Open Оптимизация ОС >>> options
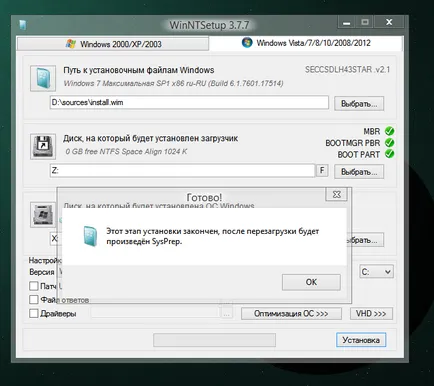The height and width of the screenshot is (386, 434). [291, 314]
